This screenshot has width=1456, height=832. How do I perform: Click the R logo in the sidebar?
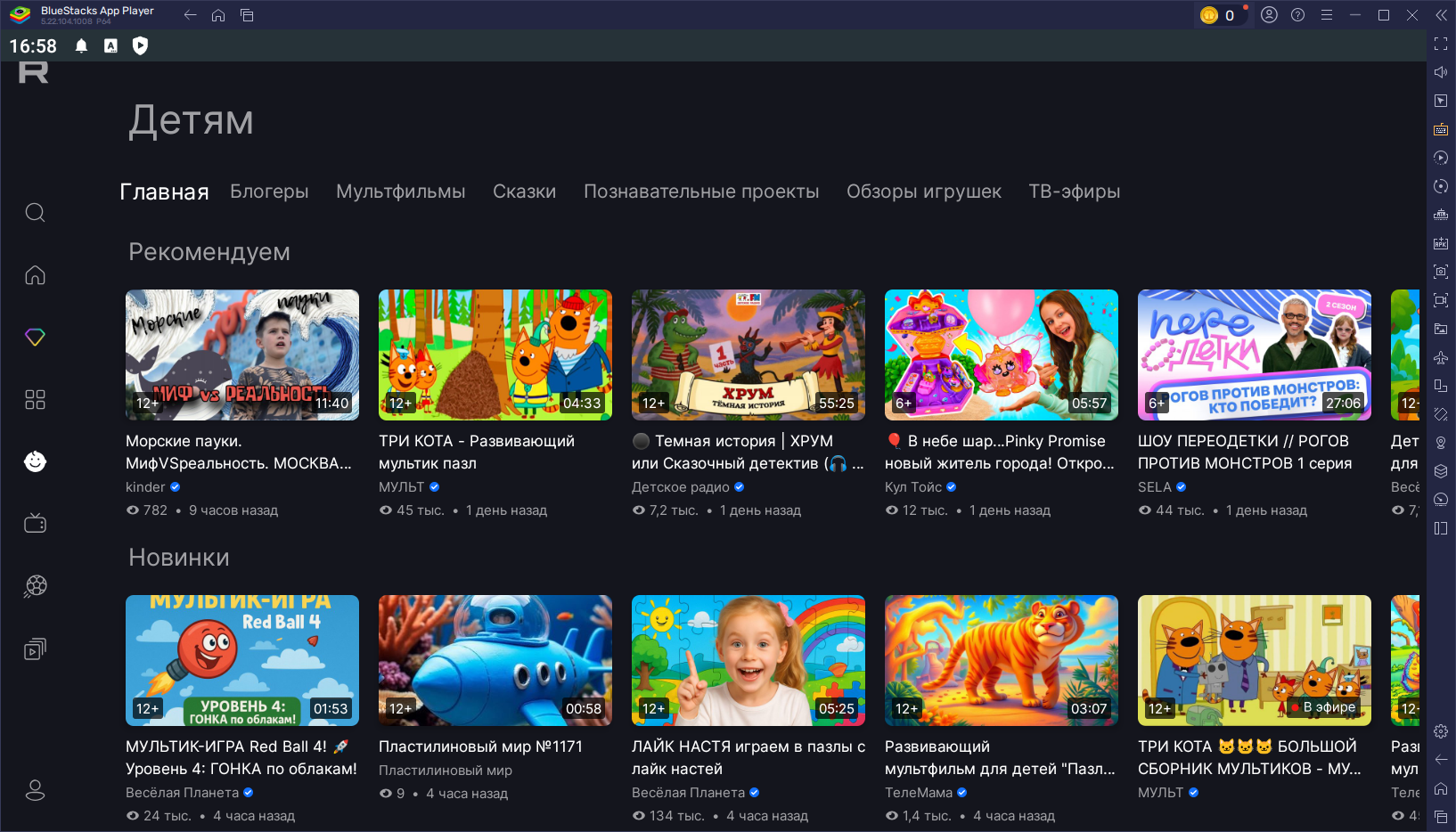(x=34, y=72)
